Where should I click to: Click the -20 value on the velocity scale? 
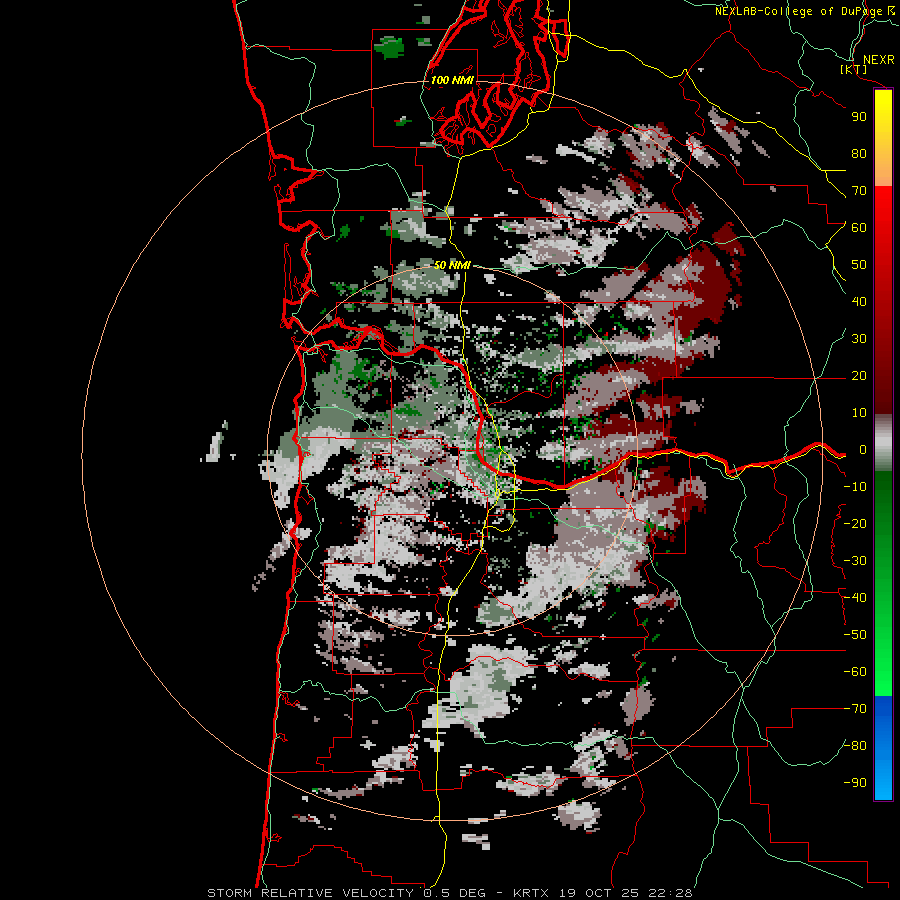click(x=855, y=523)
